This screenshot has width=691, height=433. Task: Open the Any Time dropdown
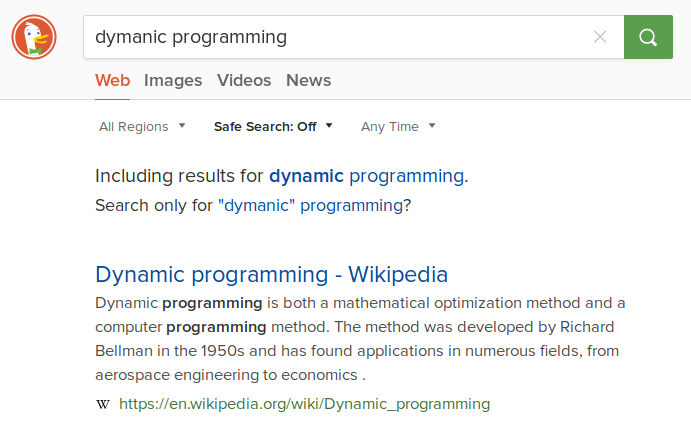[x=398, y=127]
